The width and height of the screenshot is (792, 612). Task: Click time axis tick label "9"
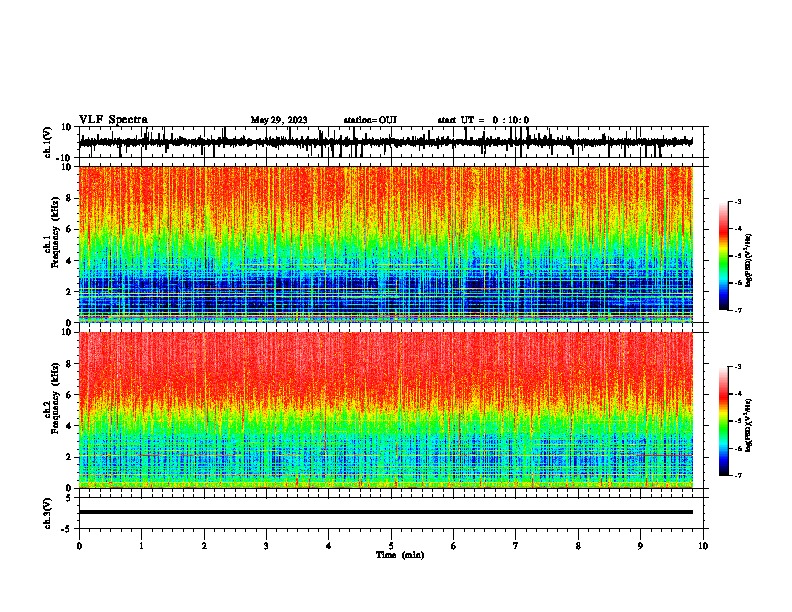(640, 546)
